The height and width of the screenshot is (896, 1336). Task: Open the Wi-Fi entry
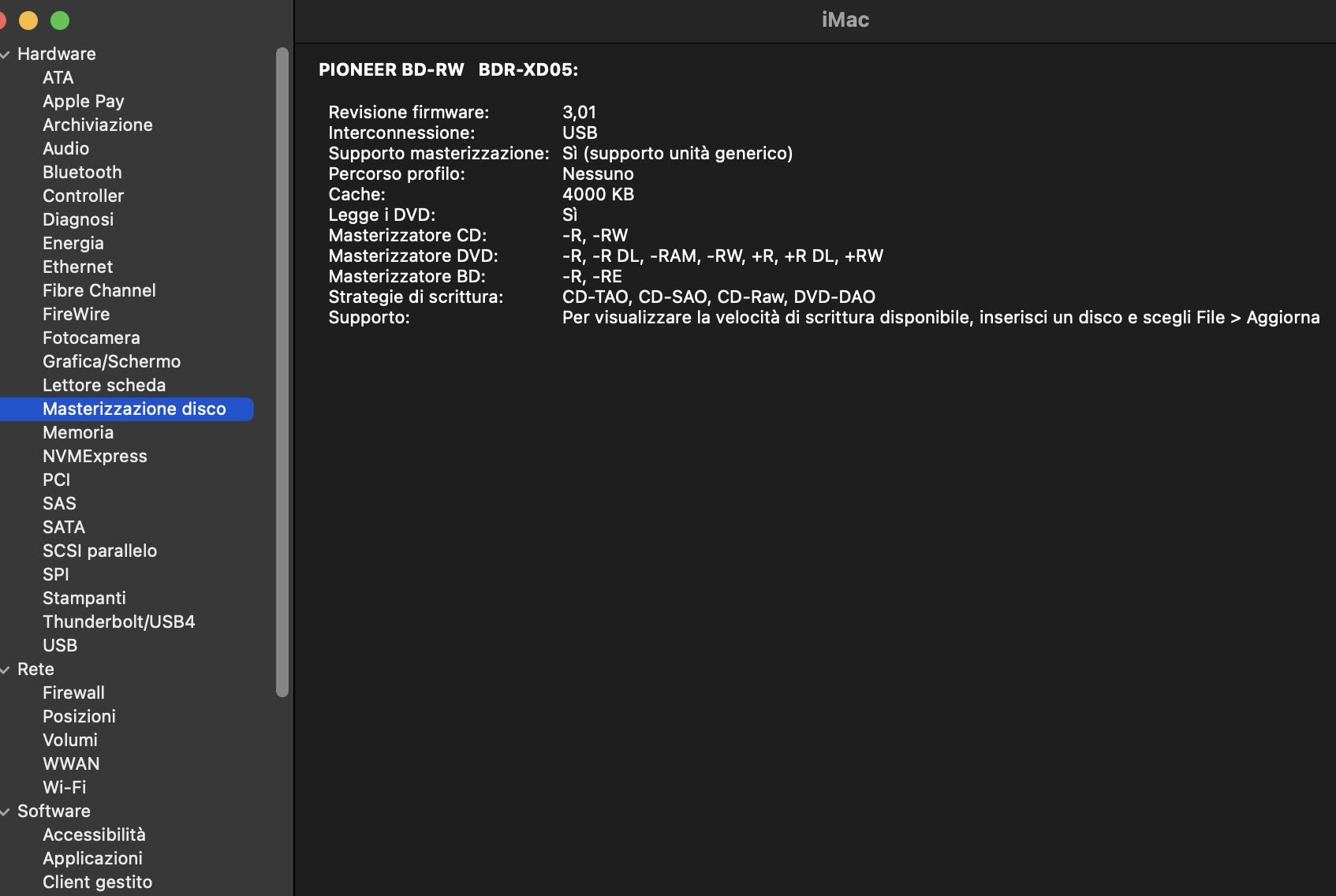click(x=65, y=787)
